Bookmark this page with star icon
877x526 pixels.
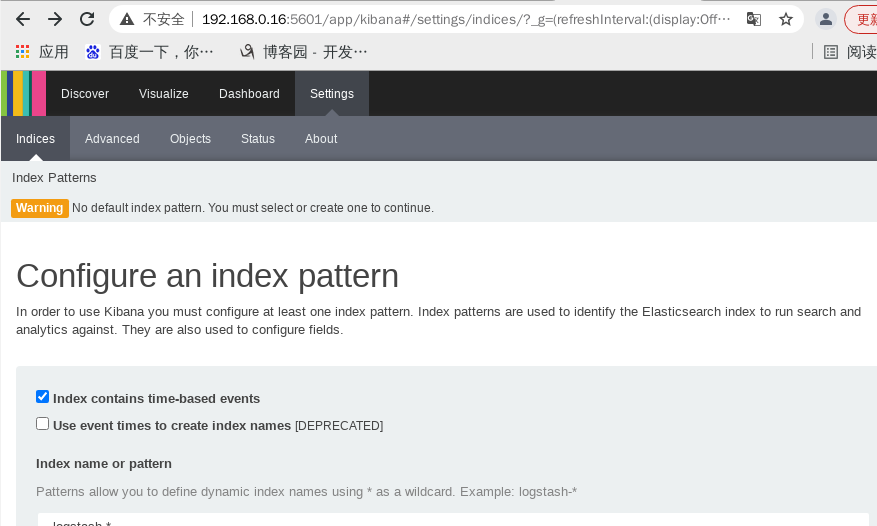click(786, 20)
